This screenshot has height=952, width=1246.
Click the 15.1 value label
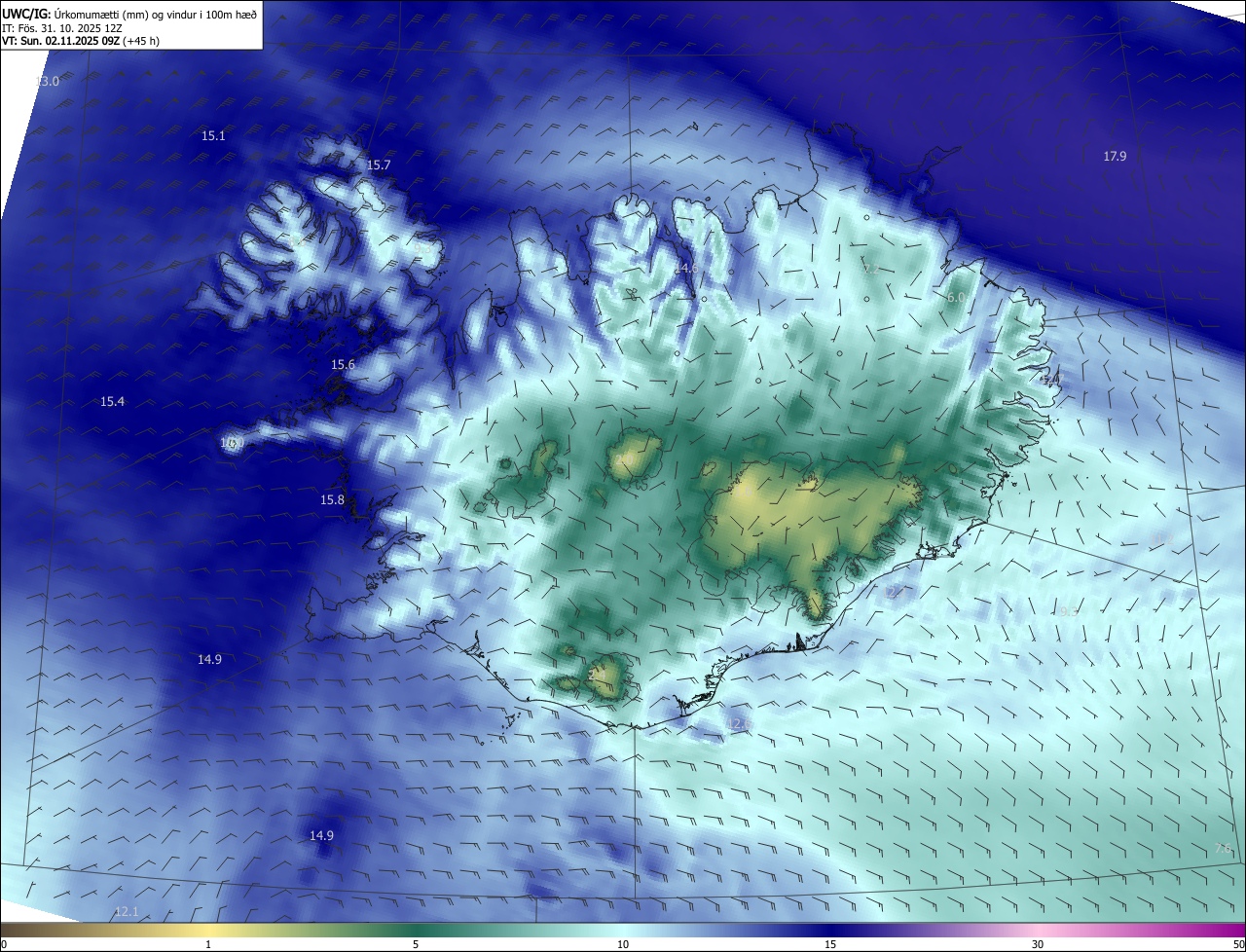tap(213, 136)
